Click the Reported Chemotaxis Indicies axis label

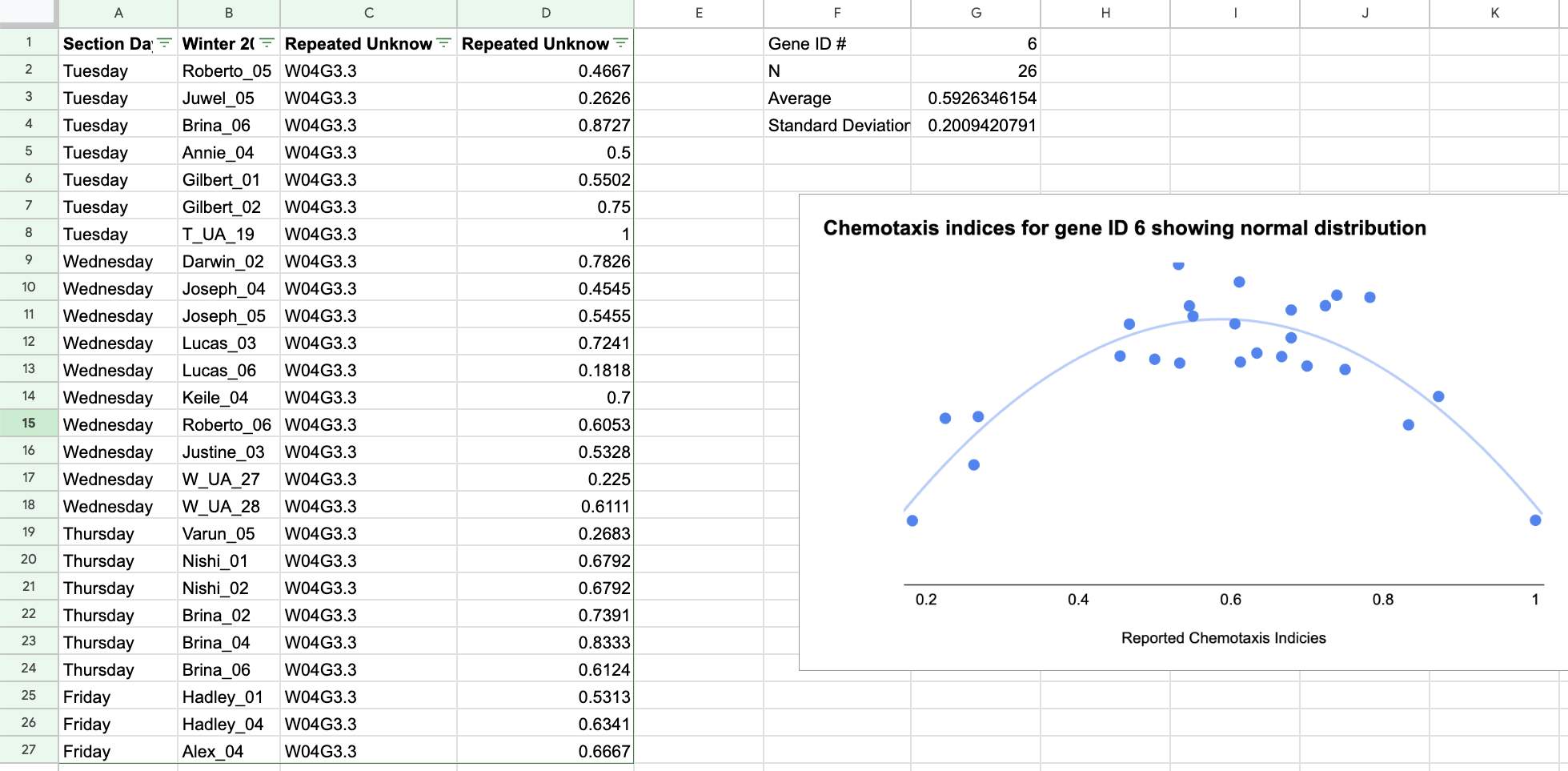pyautogui.click(x=1223, y=637)
